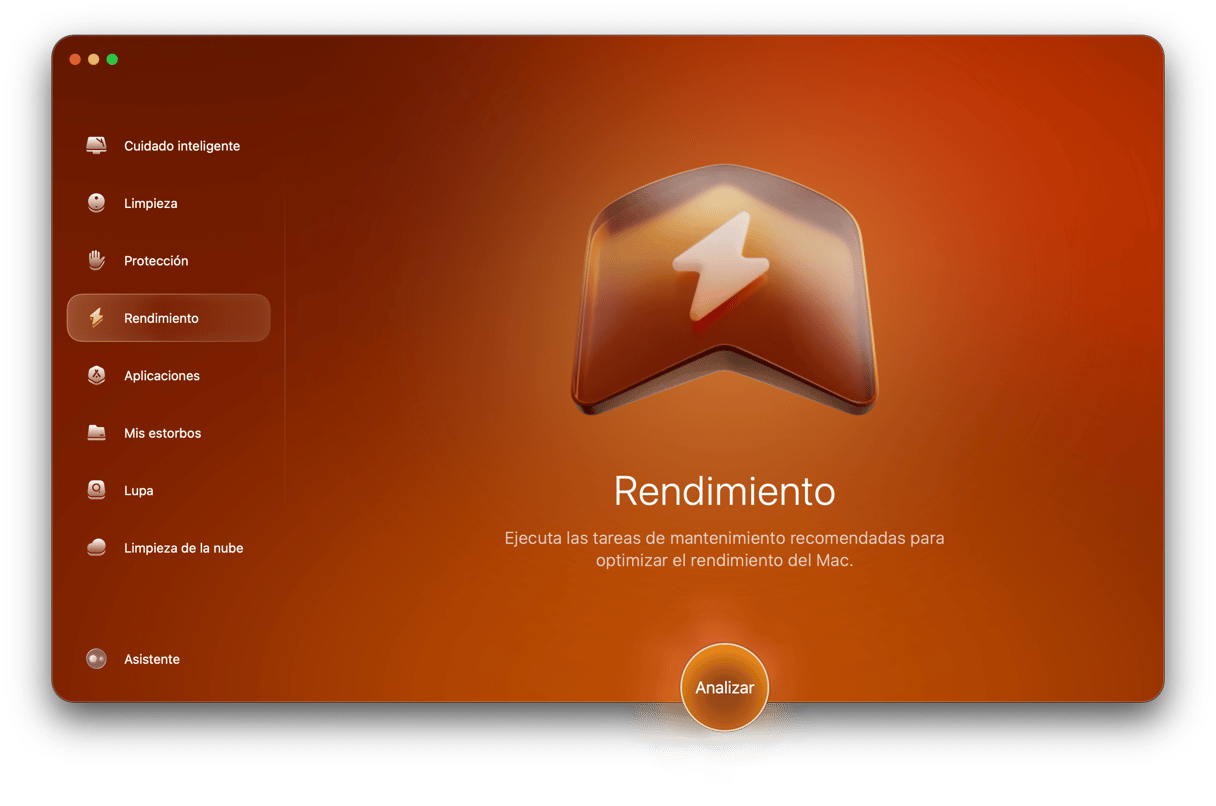Minimize the window with the yellow button
The width and height of the screenshot is (1216, 806).
pos(94,60)
